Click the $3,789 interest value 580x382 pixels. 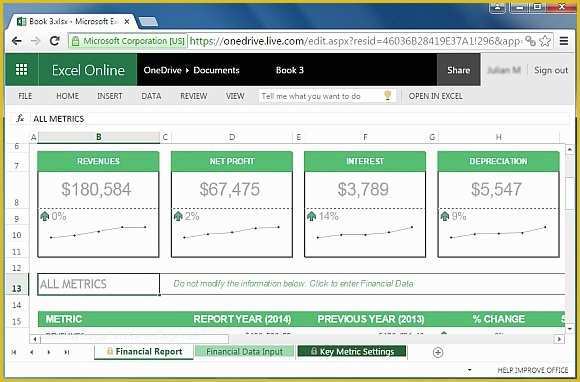click(x=363, y=189)
